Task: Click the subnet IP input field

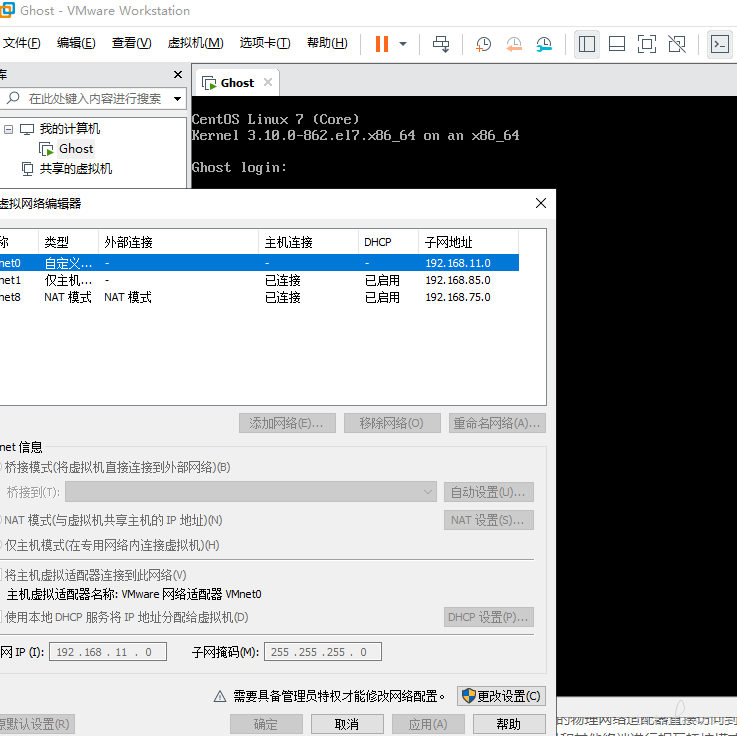Action: pos(108,652)
